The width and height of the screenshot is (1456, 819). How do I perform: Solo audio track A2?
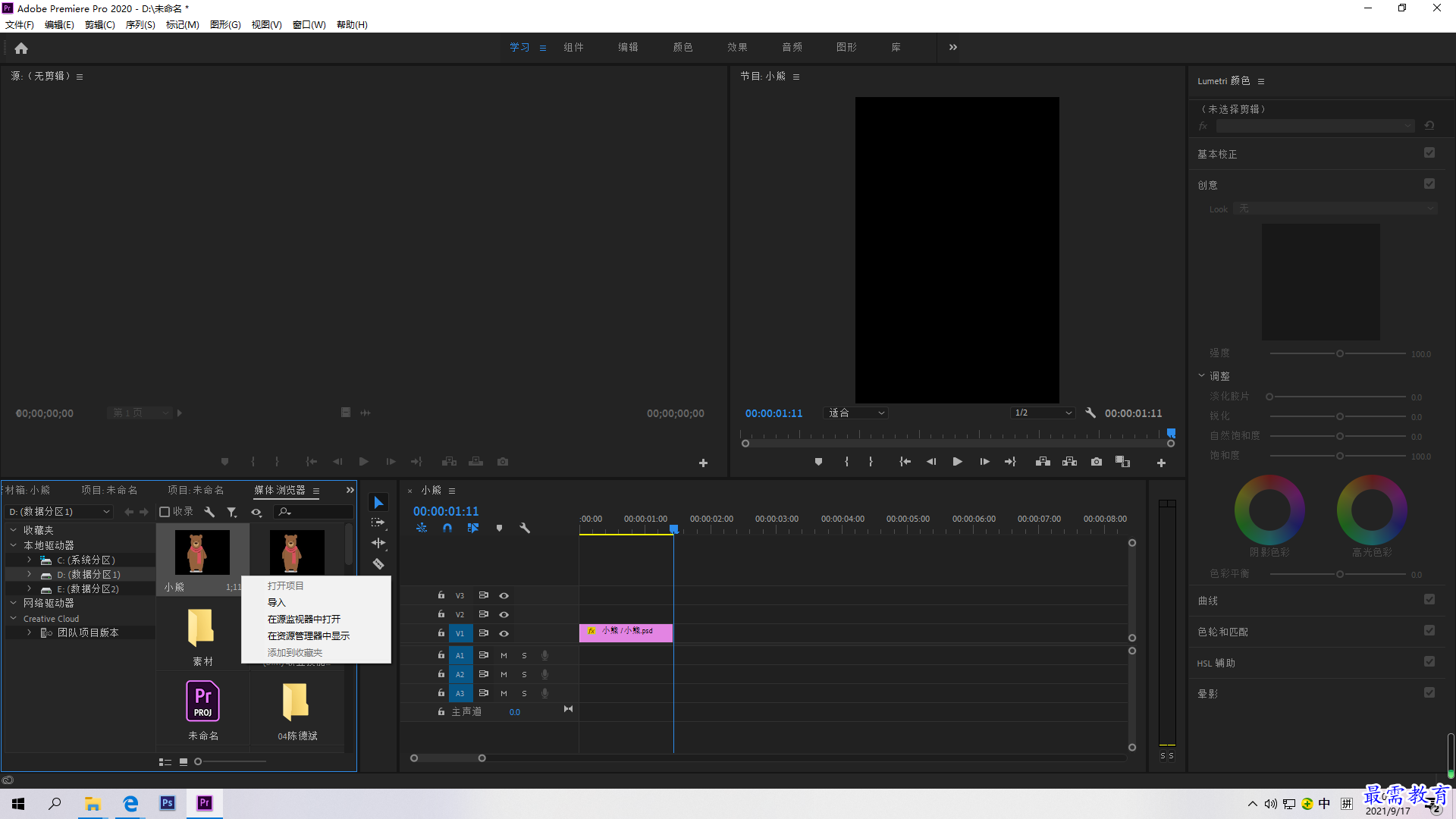[524, 674]
